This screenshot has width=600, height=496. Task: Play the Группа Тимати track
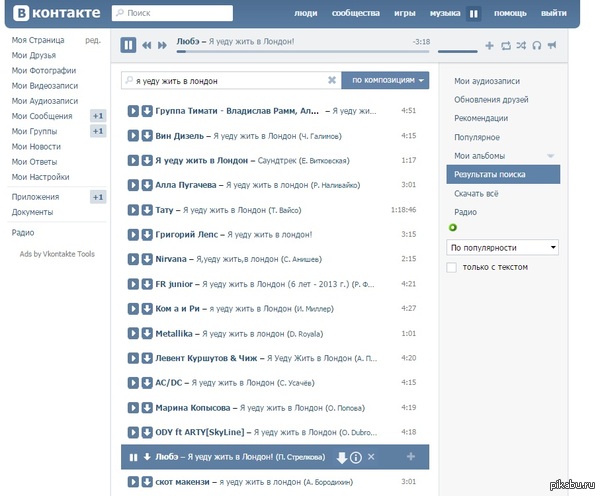[x=133, y=111]
